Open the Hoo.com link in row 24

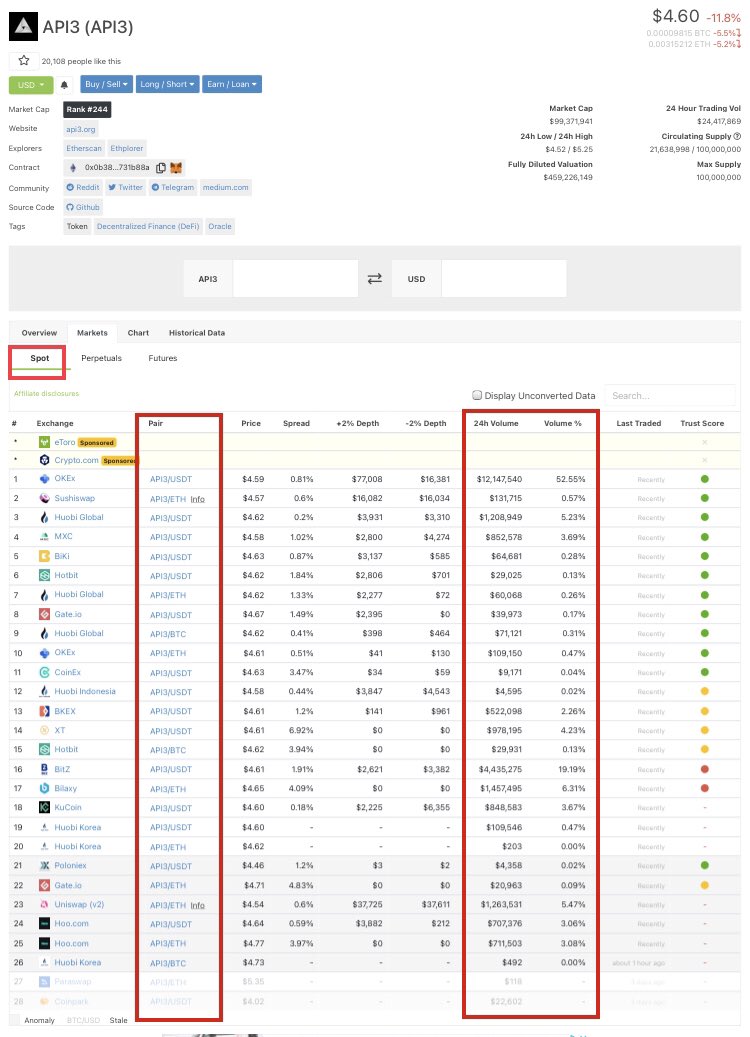pyautogui.click(x=71, y=923)
